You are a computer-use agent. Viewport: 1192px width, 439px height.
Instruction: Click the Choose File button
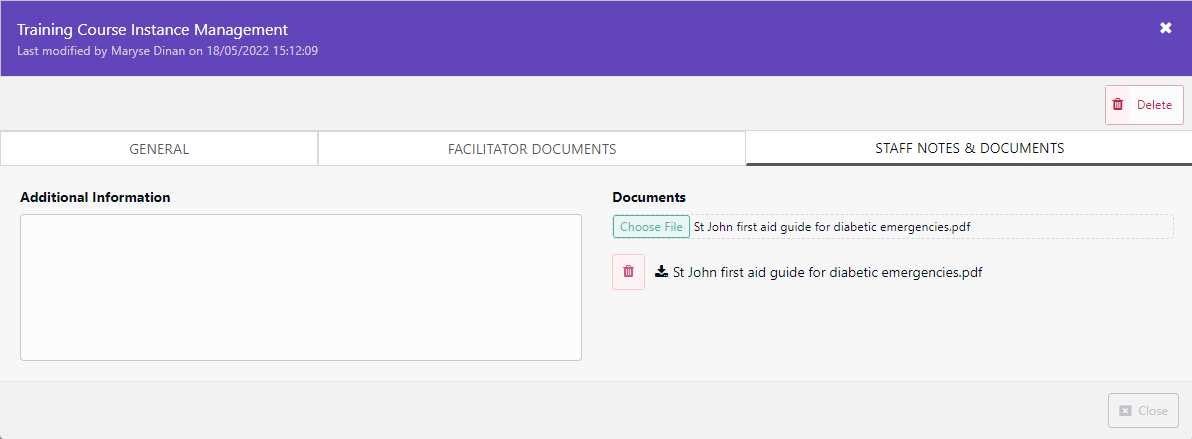pos(651,227)
